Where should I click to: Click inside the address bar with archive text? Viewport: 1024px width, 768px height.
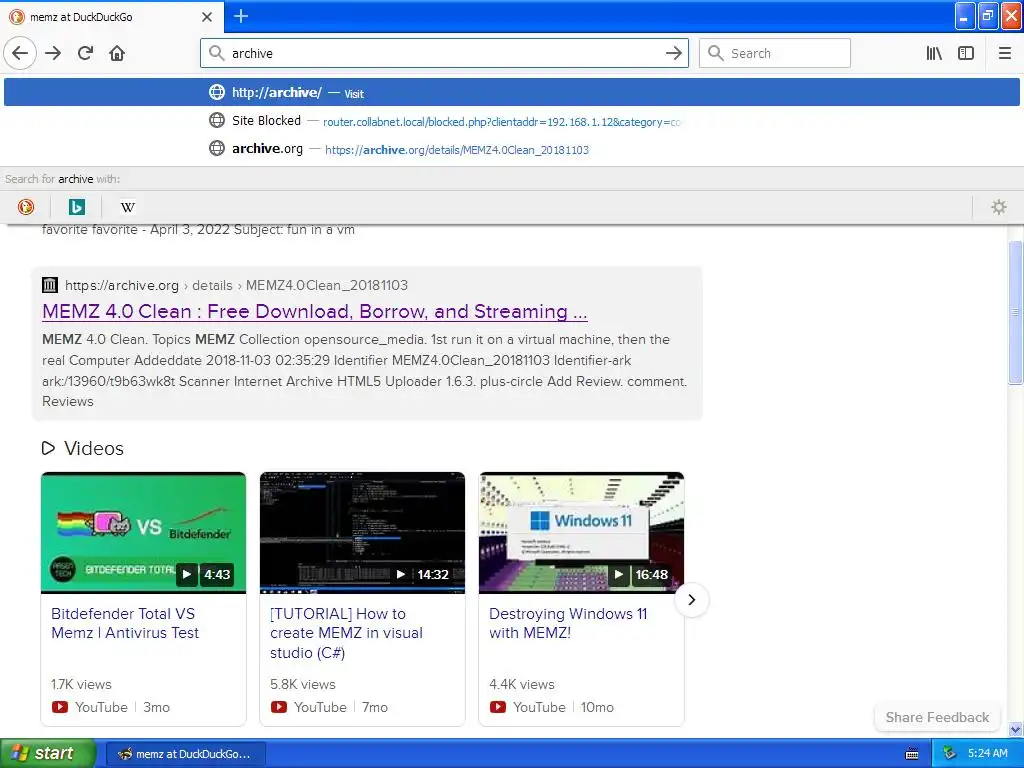pos(444,54)
